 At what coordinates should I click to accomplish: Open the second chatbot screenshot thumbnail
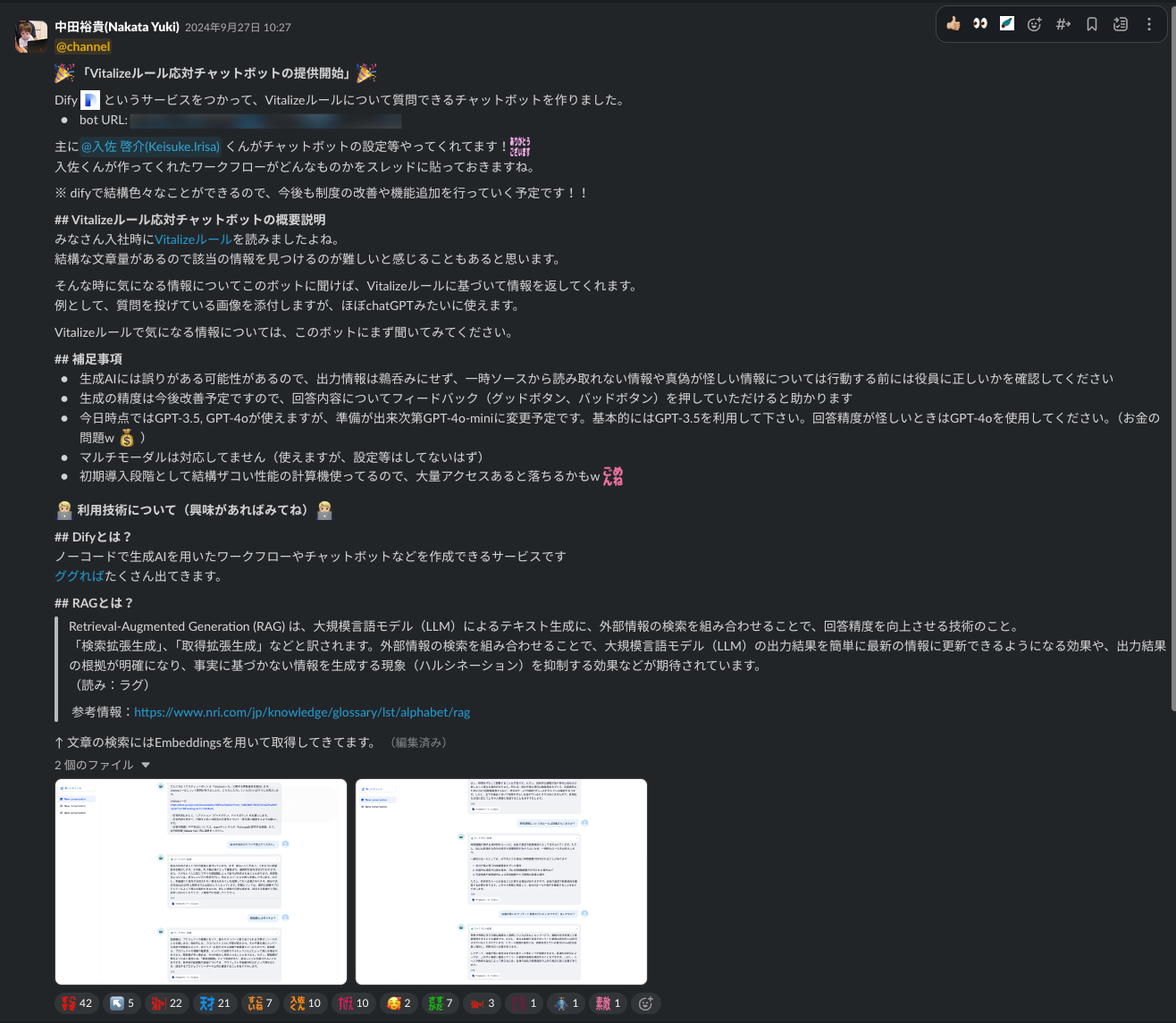pos(501,882)
